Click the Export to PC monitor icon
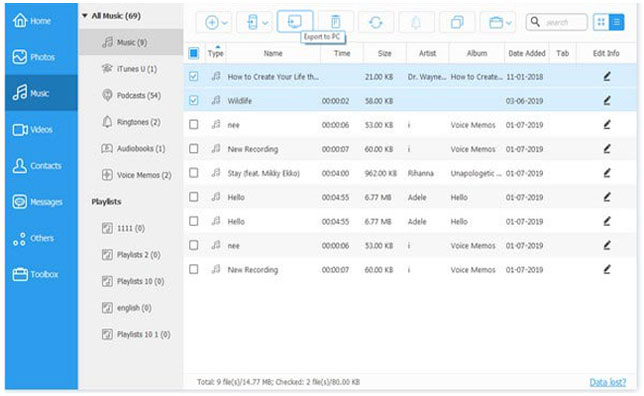The height and width of the screenshot is (396, 644). tap(295, 21)
